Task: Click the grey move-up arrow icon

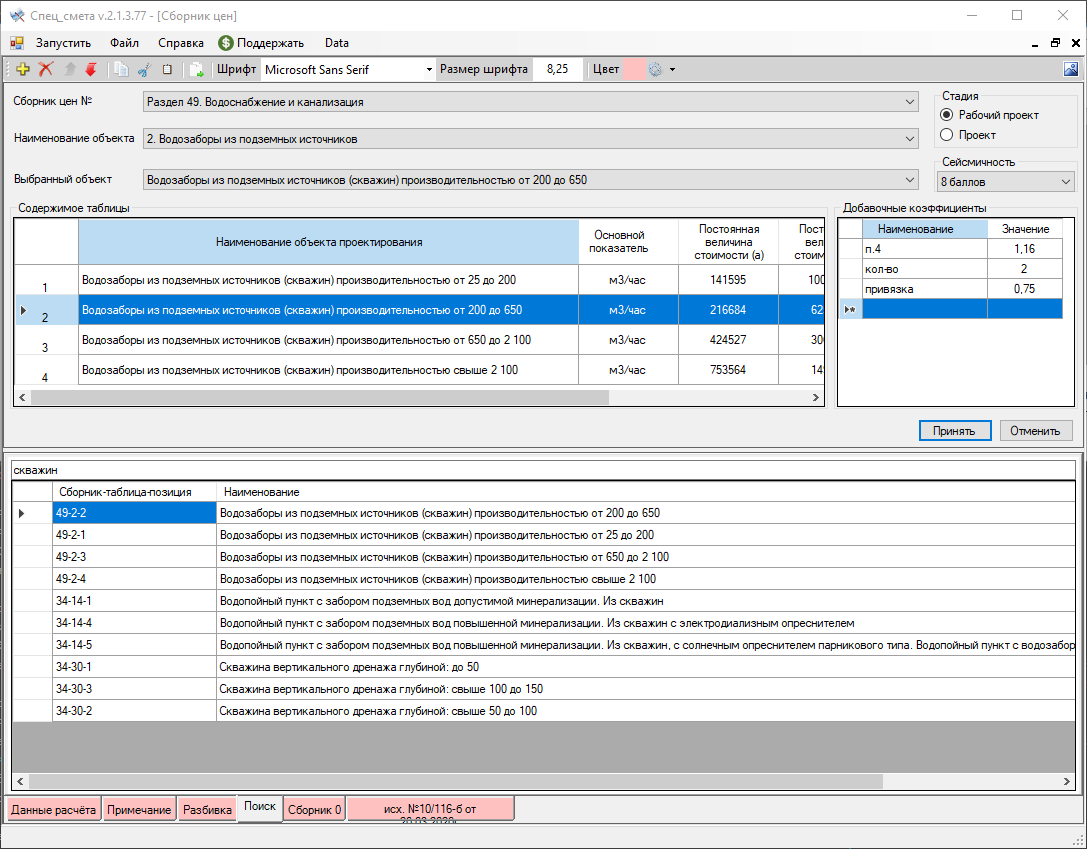Action: [x=69, y=69]
